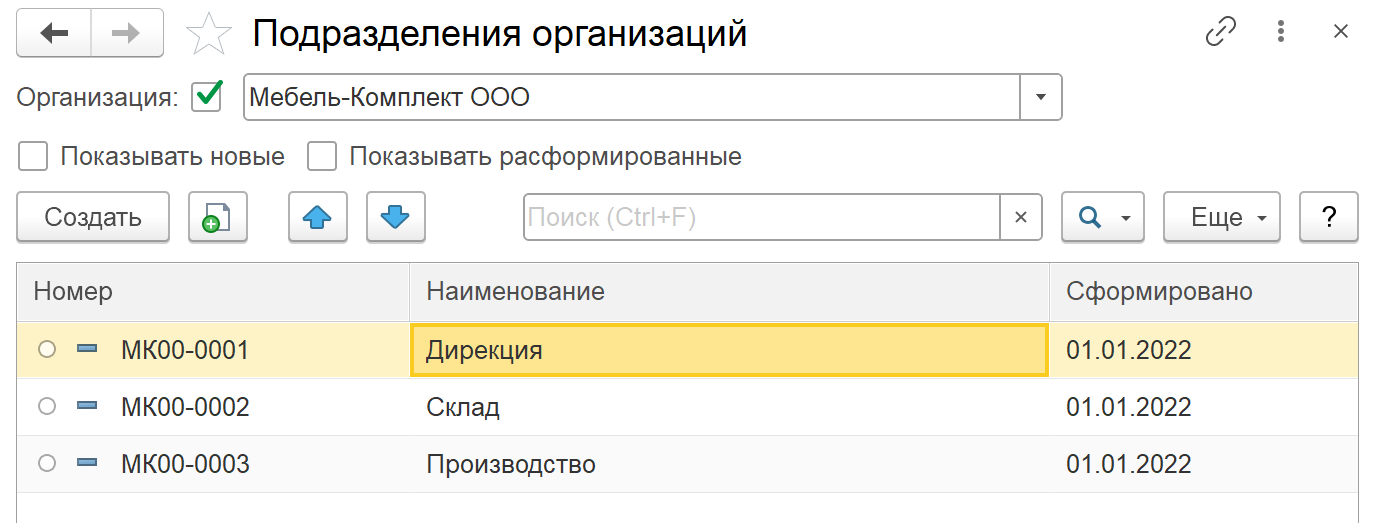The width and height of the screenshot is (1378, 523).
Task: Enable the Показывать расформированные checkbox
Action: [x=321, y=157]
